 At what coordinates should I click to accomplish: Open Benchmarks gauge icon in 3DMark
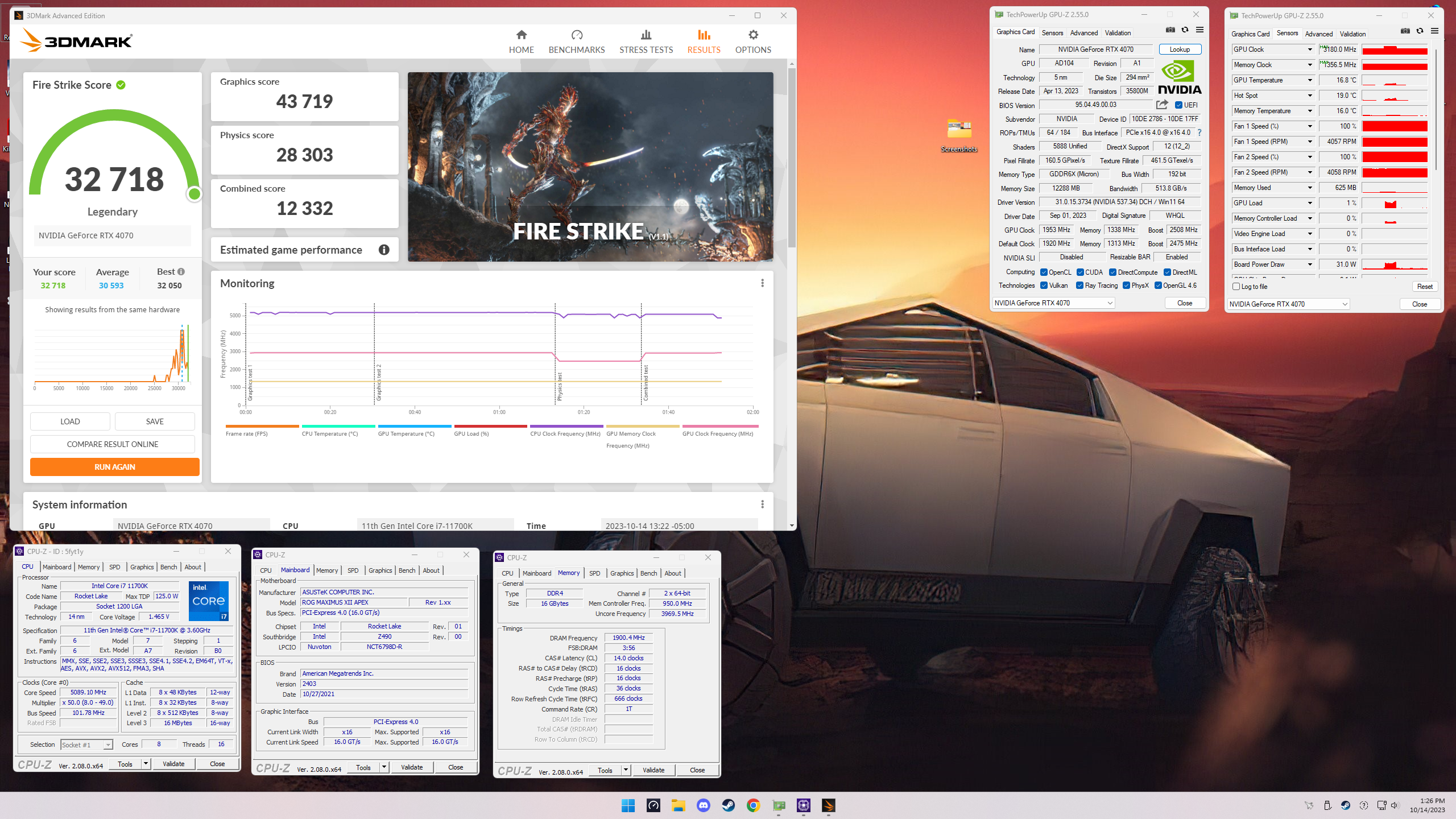coord(577,35)
